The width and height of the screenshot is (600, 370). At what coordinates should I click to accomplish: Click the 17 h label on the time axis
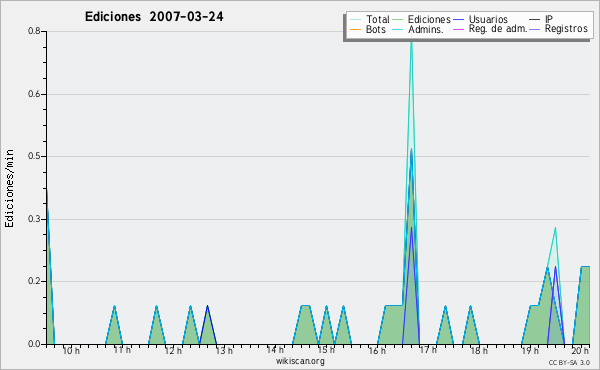pos(428,350)
